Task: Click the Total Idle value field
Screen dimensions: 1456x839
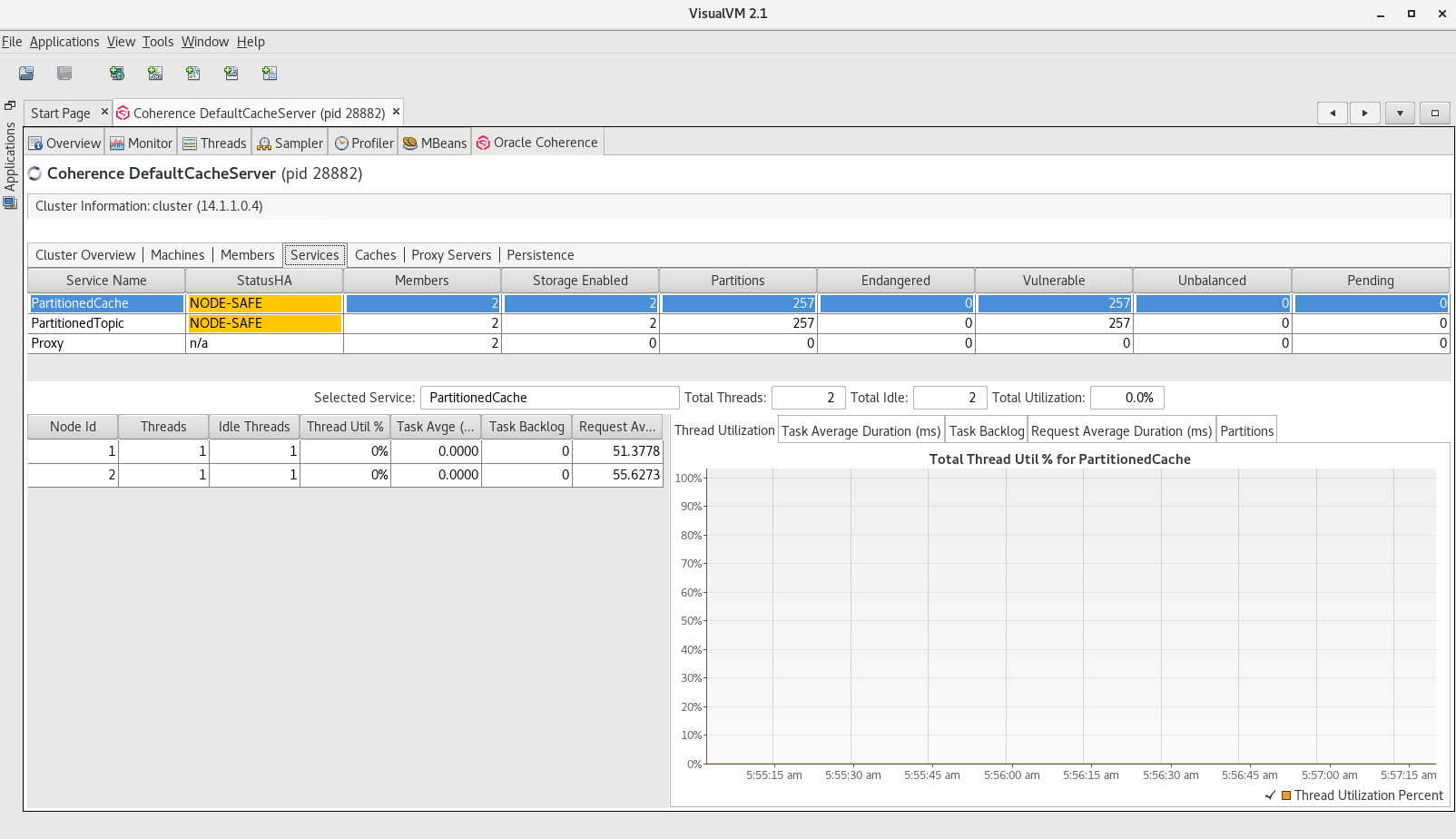Action: tap(949, 398)
